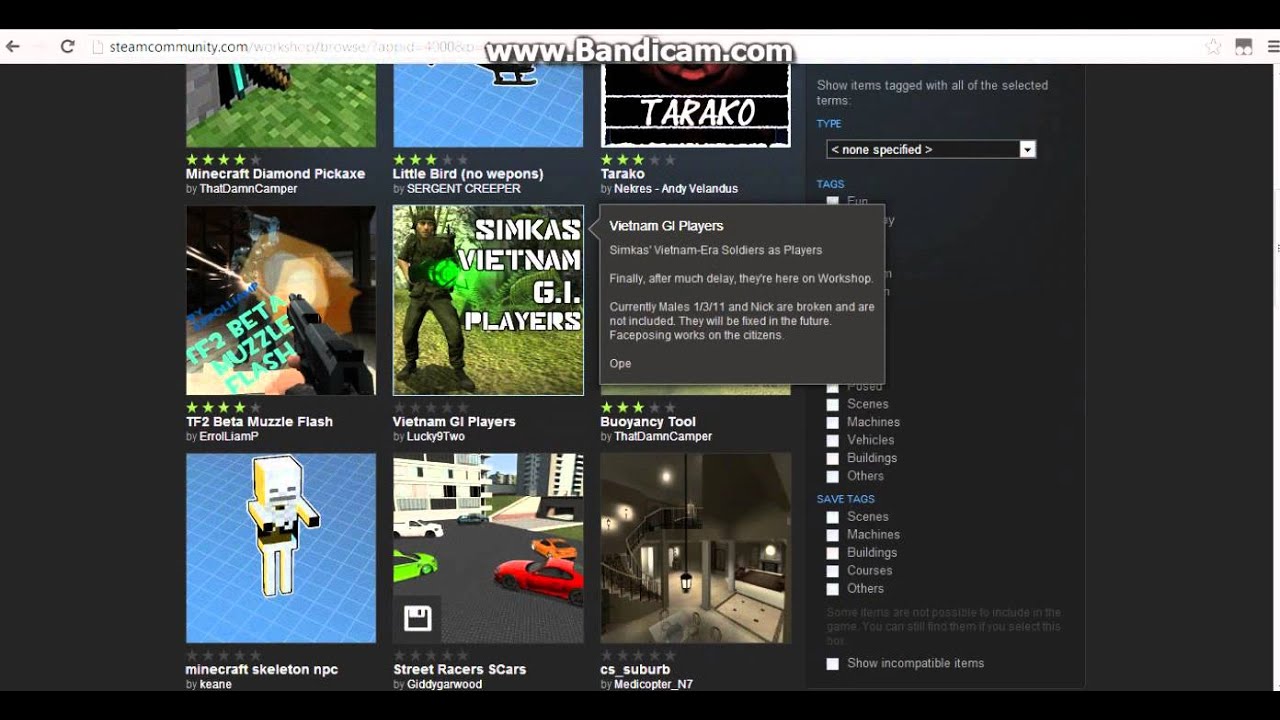Click the star rating above Tarako title
Viewport: 1280px width, 720px height.
click(x=638, y=159)
